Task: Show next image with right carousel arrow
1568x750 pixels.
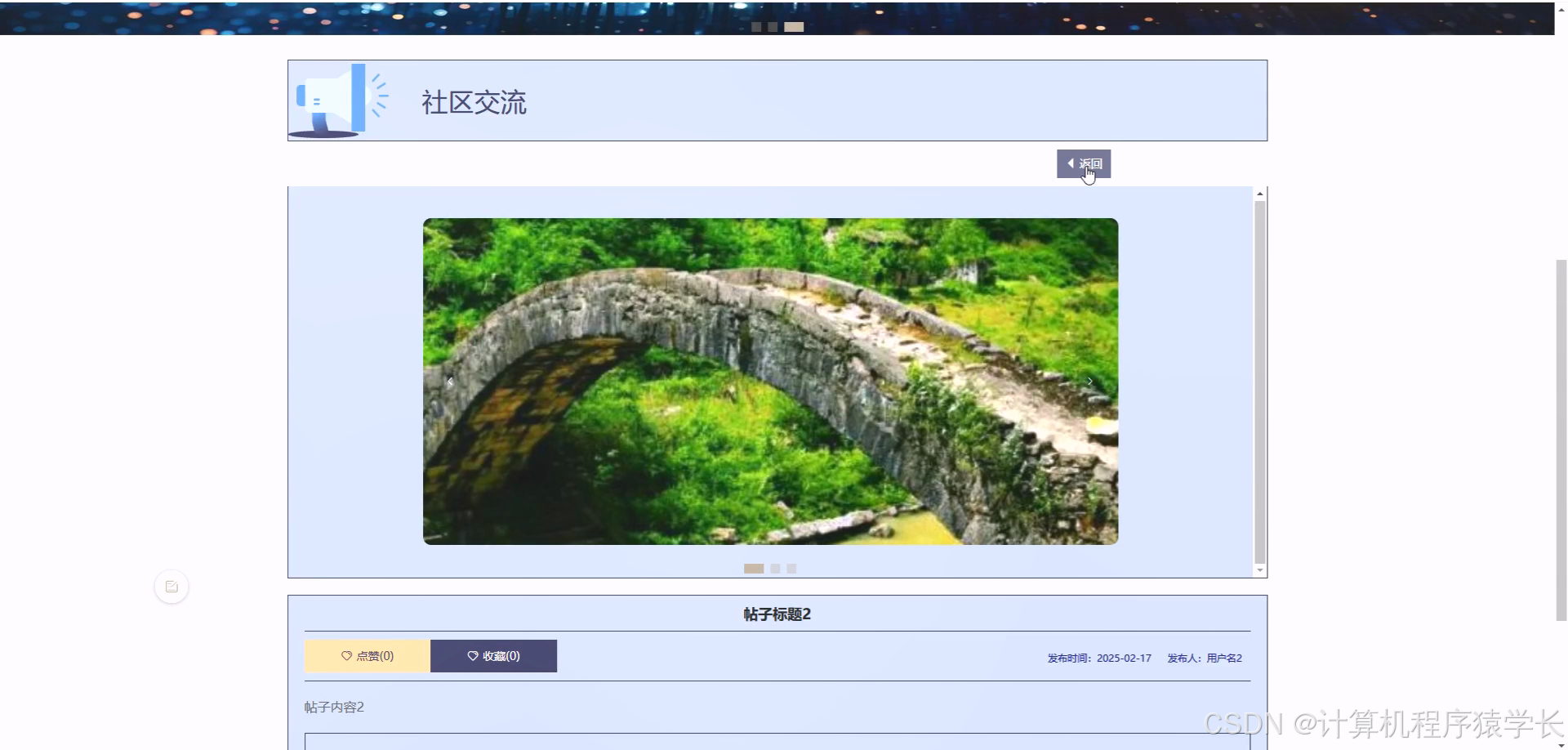Action: 1089,382
